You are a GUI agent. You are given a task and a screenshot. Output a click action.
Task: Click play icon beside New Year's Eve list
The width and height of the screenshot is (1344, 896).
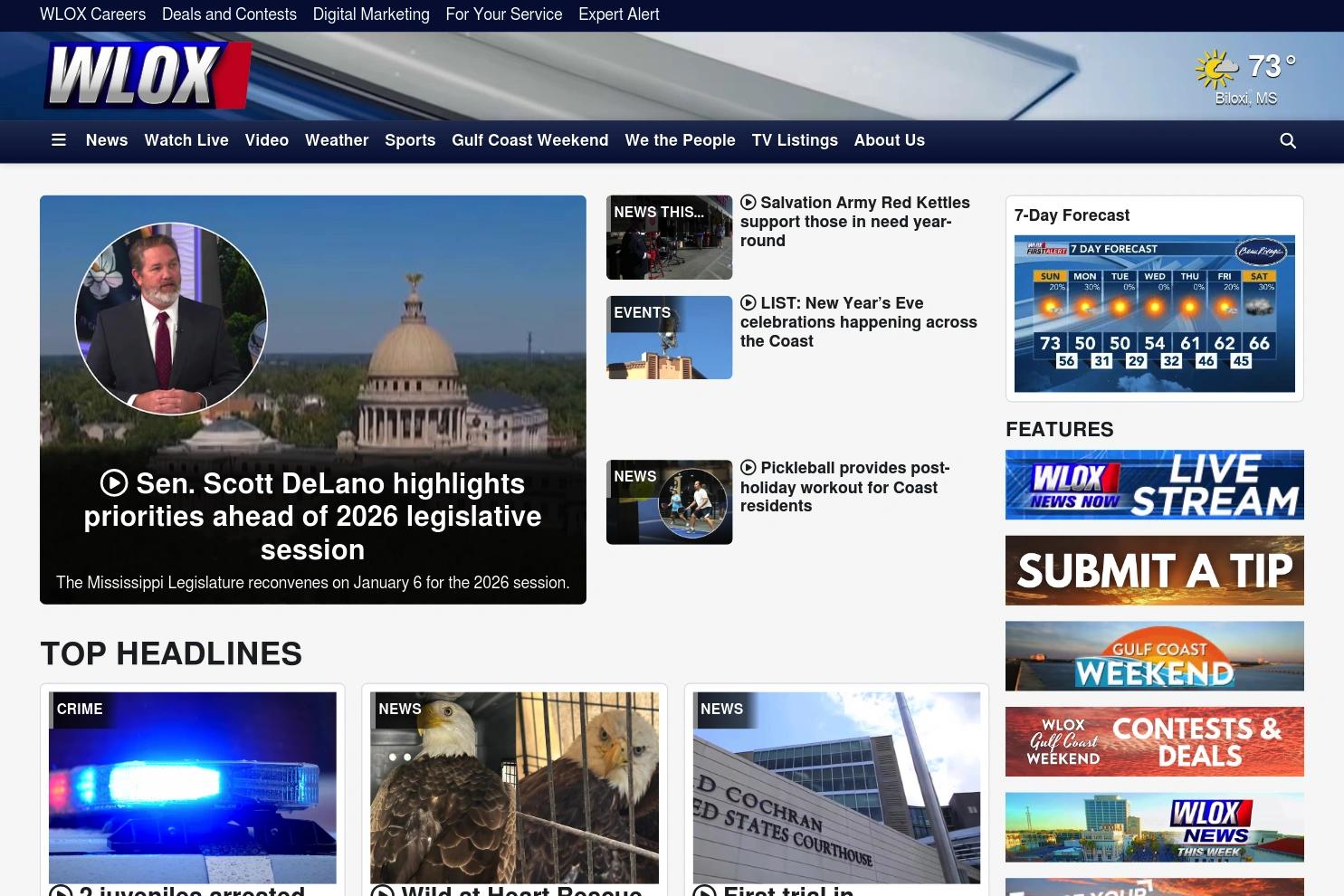(x=748, y=303)
